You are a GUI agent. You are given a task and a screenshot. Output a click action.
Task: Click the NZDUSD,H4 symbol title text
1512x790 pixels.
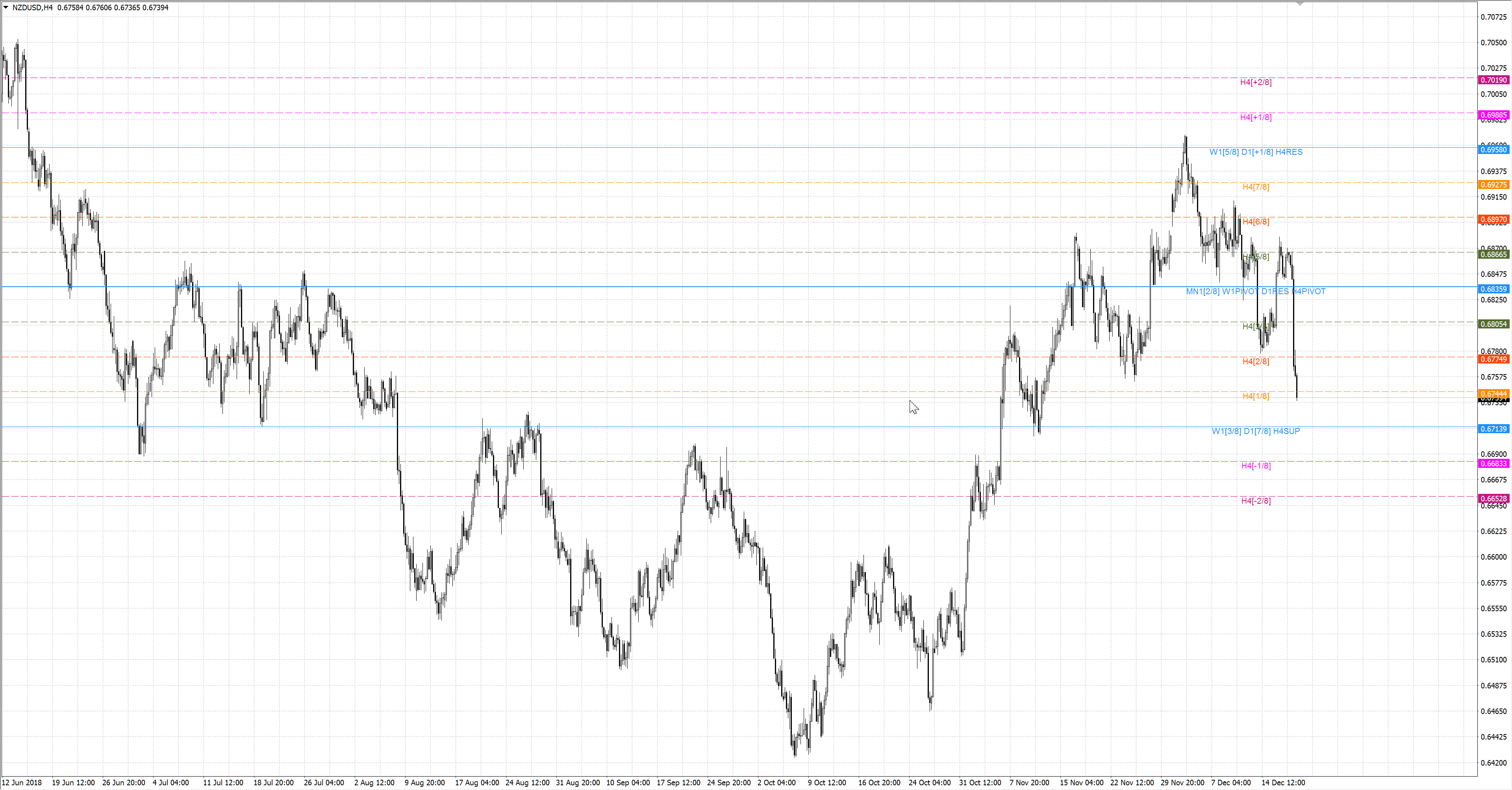[x=32, y=7]
